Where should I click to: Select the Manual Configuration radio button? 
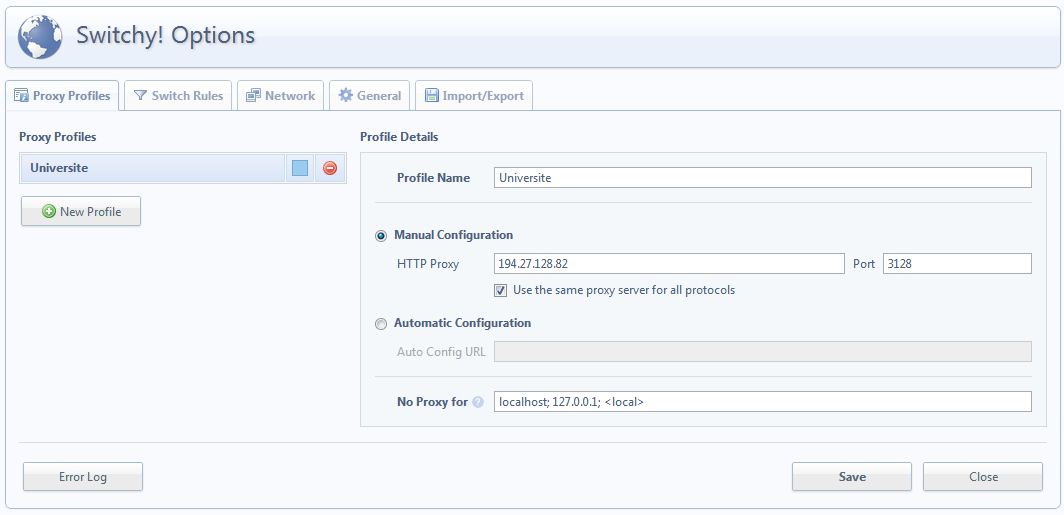pos(380,236)
